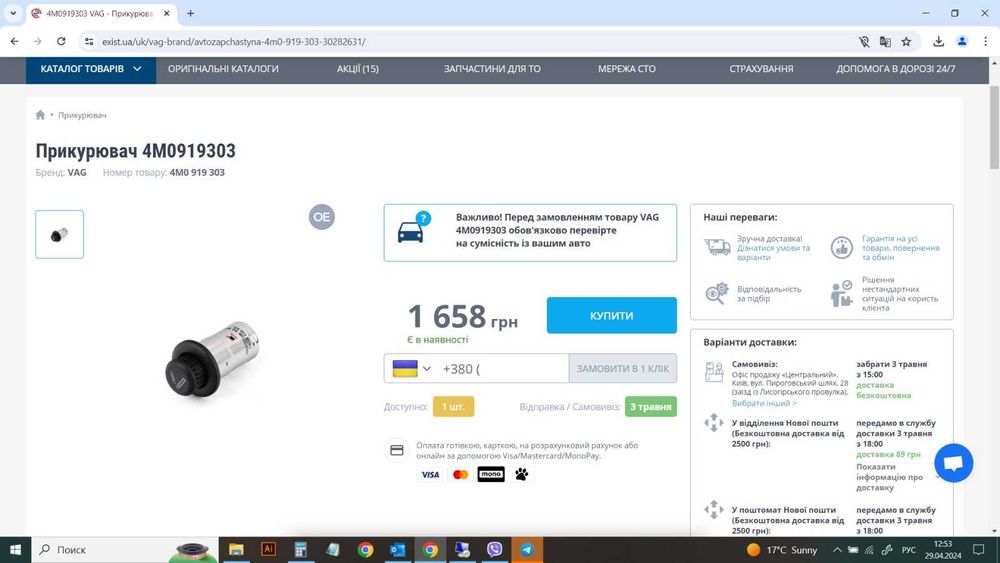Bookmark this page with the star icon

906,41
